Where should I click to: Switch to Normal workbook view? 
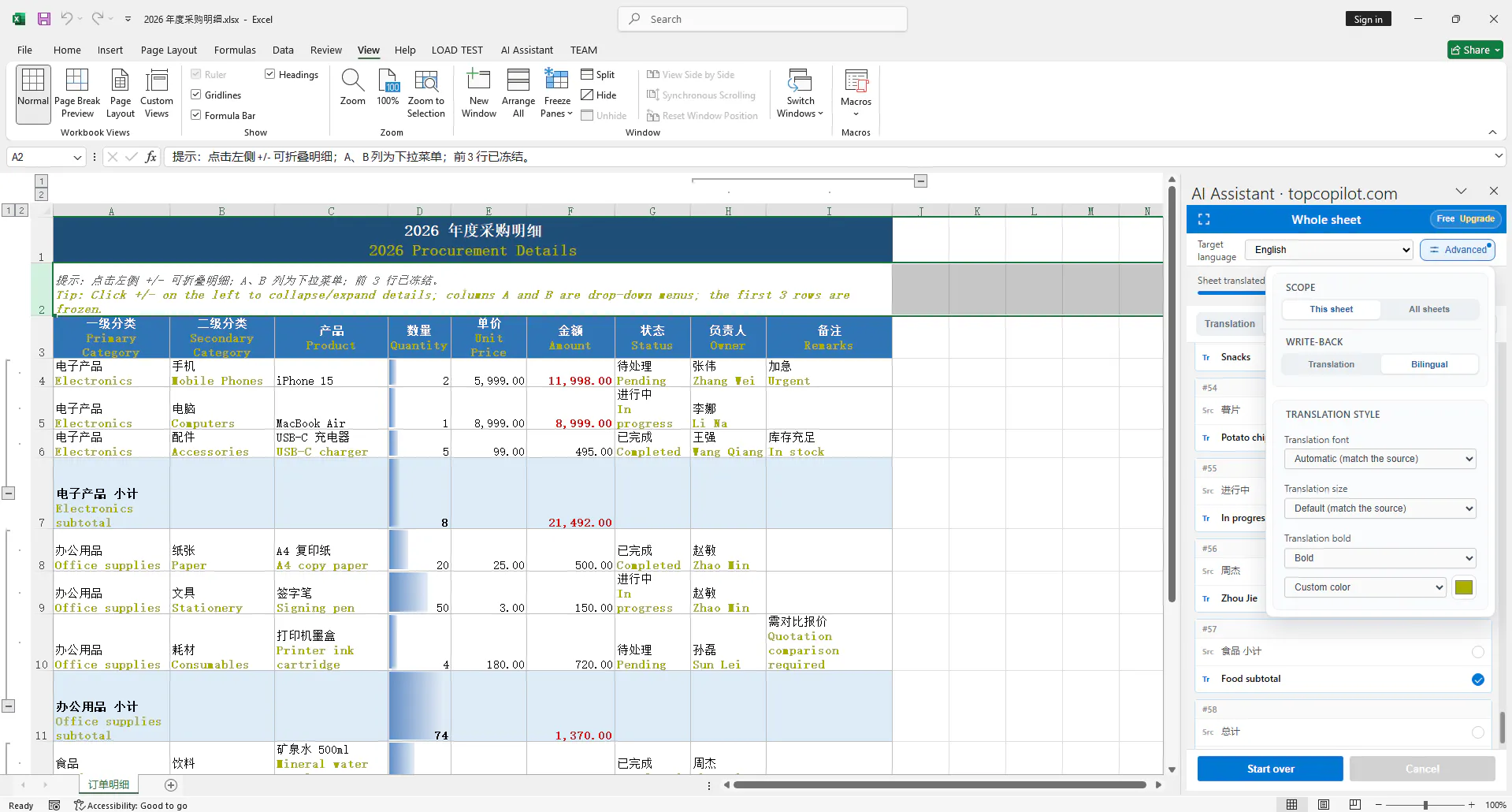point(33,94)
